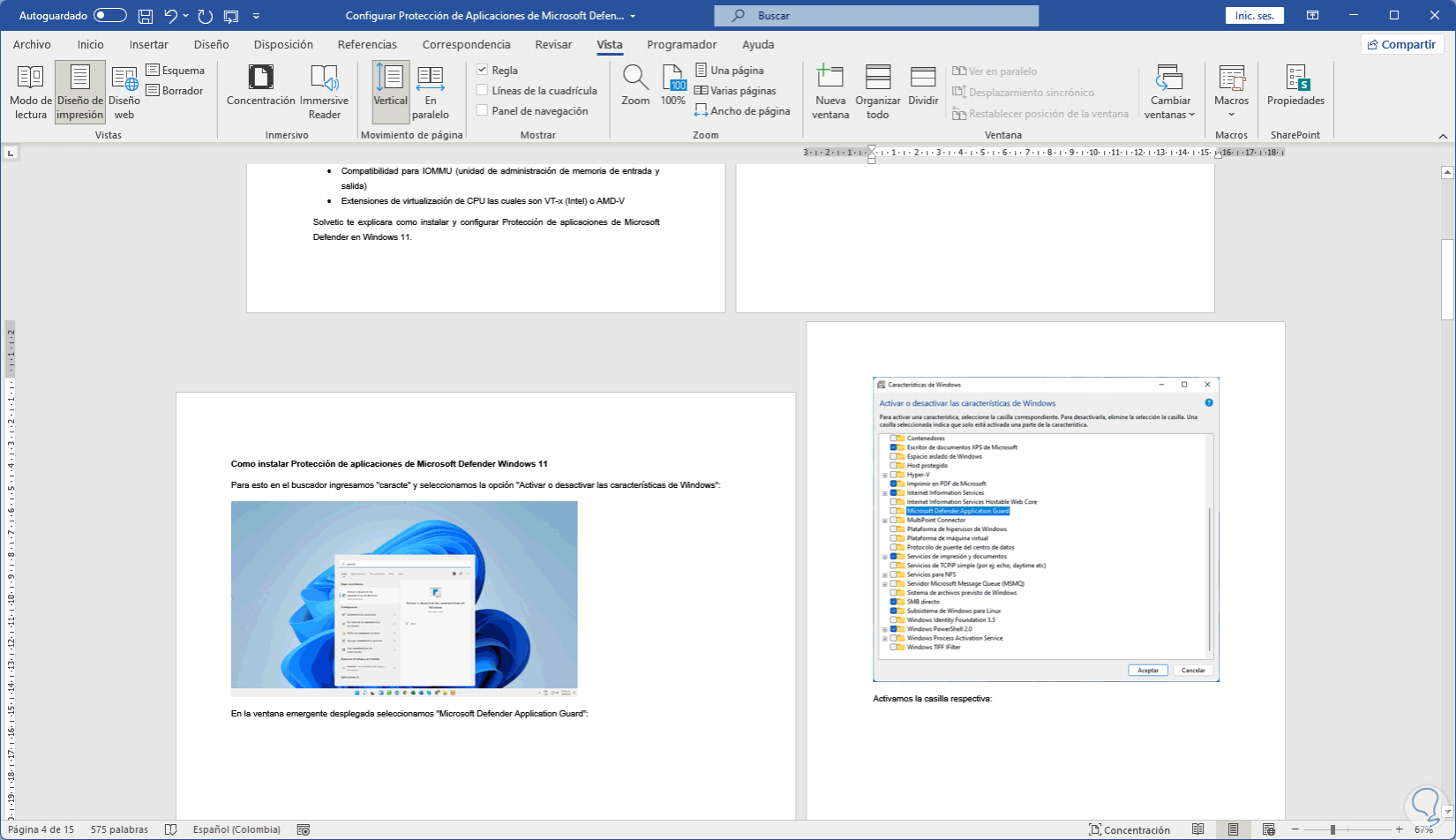Switch to the Insertar tab
This screenshot has width=1456, height=840.
click(x=148, y=44)
